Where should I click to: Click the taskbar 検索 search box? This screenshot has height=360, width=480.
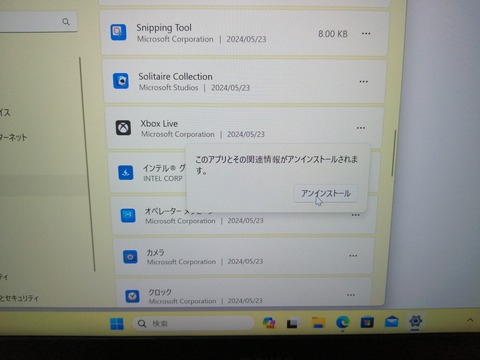click(193, 323)
